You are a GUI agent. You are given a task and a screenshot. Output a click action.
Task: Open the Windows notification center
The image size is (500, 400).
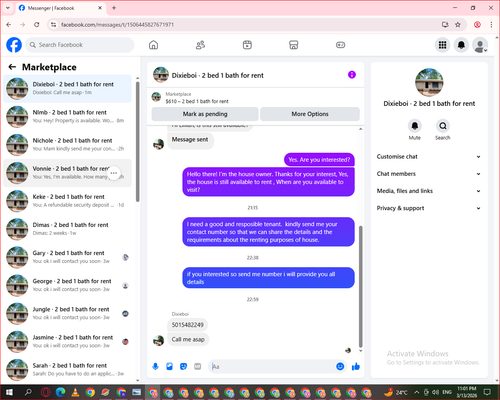487,392
